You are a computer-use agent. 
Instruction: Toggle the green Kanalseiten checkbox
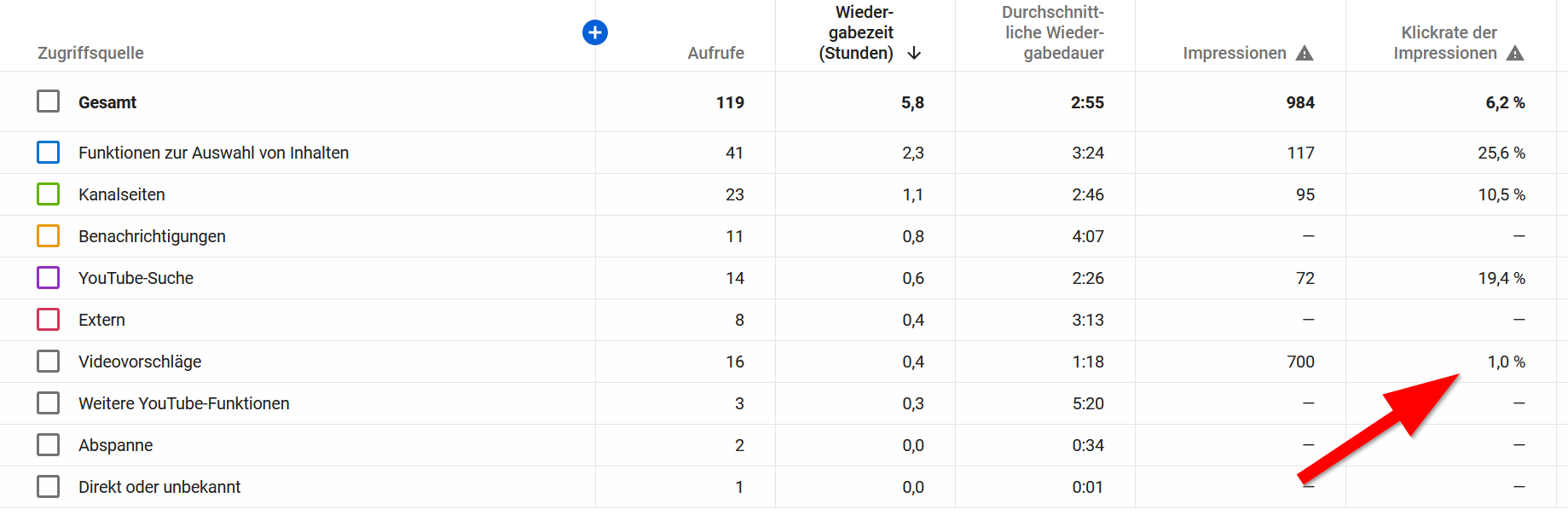[49, 194]
